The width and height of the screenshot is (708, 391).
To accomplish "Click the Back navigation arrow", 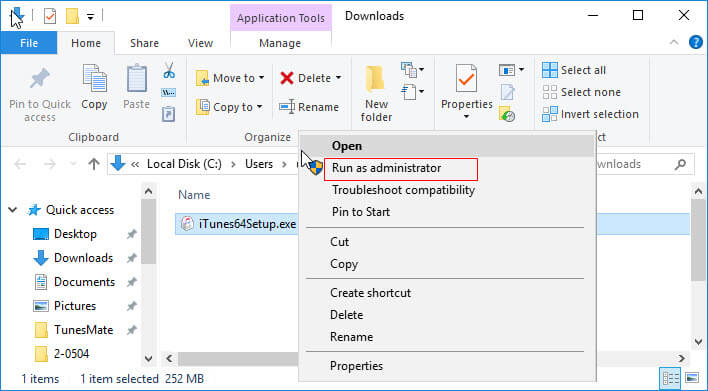I will pyautogui.click(x=20, y=164).
